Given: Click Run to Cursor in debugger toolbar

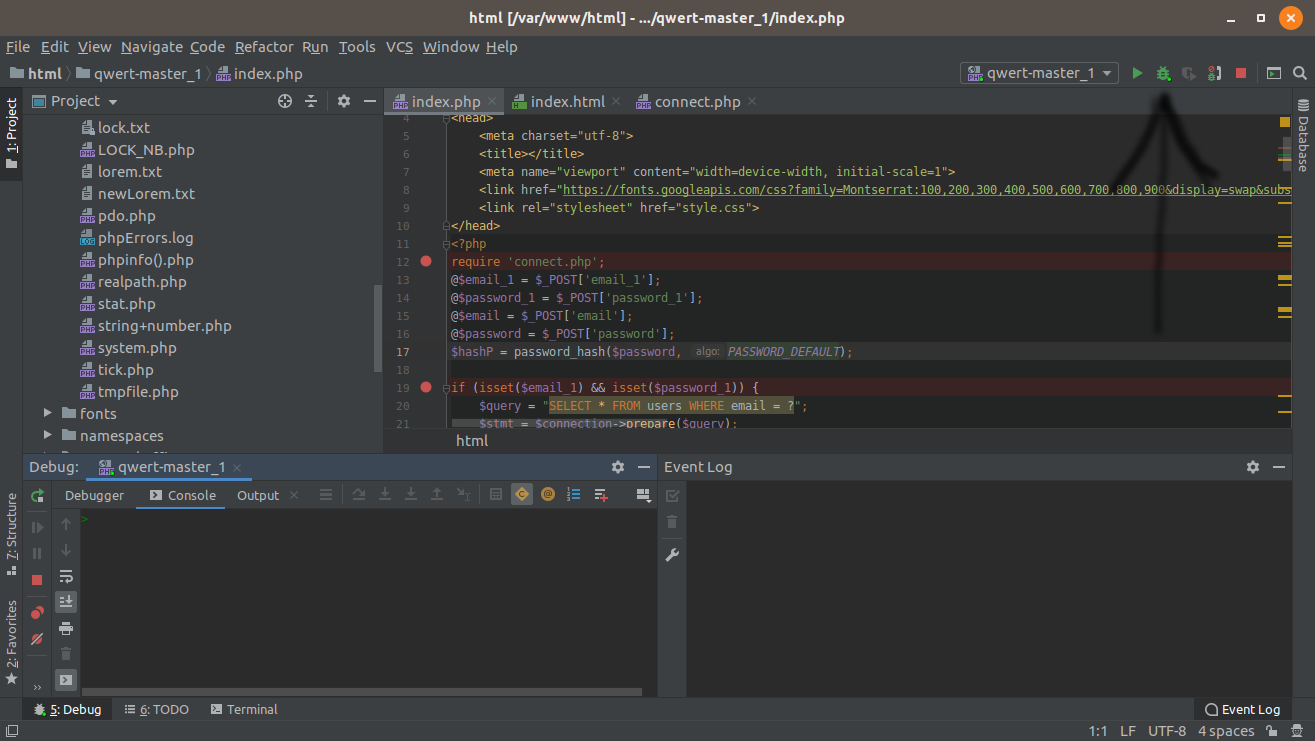Looking at the screenshot, I should 463,495.
